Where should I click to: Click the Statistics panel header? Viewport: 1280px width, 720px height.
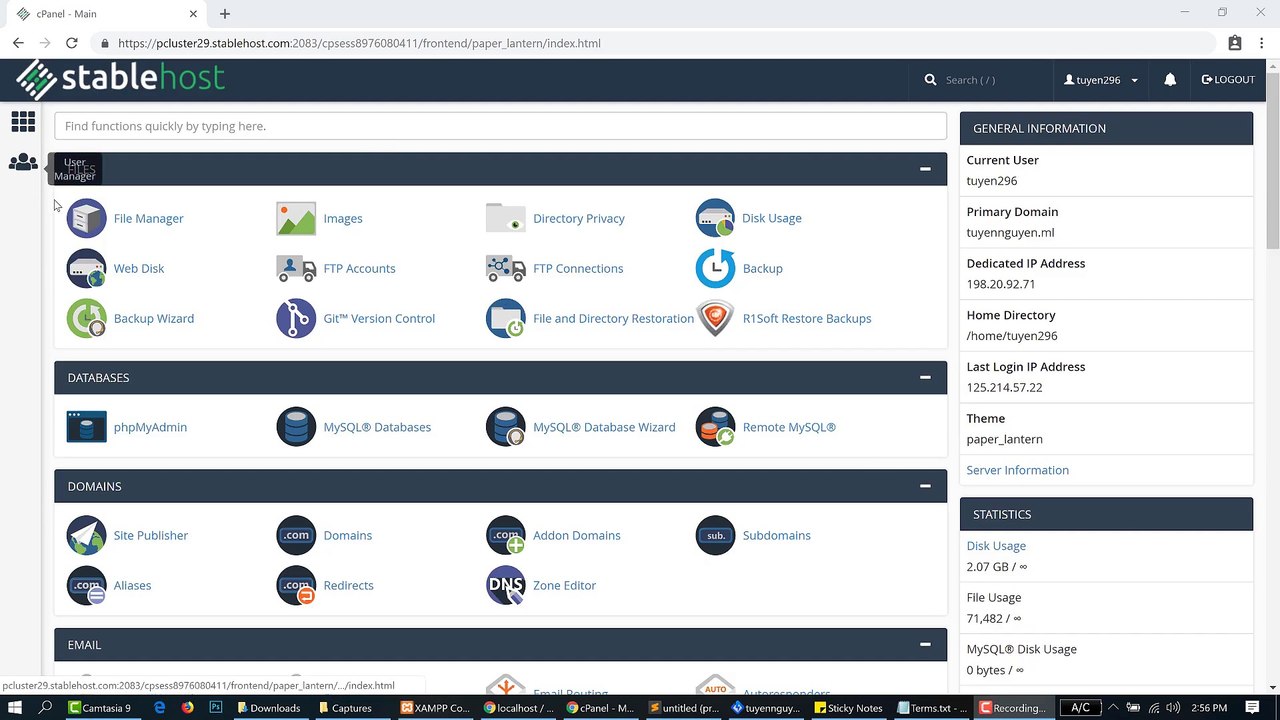point(1106,514)
